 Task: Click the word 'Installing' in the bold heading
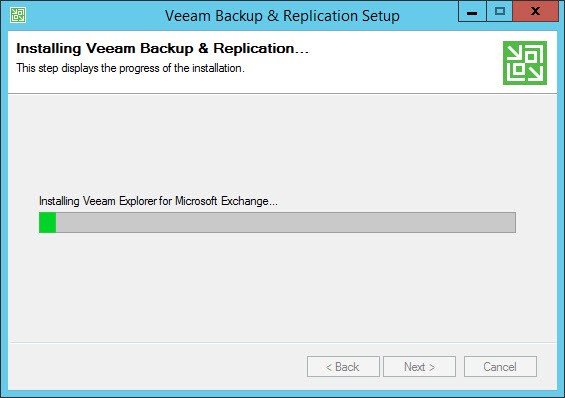49,49
